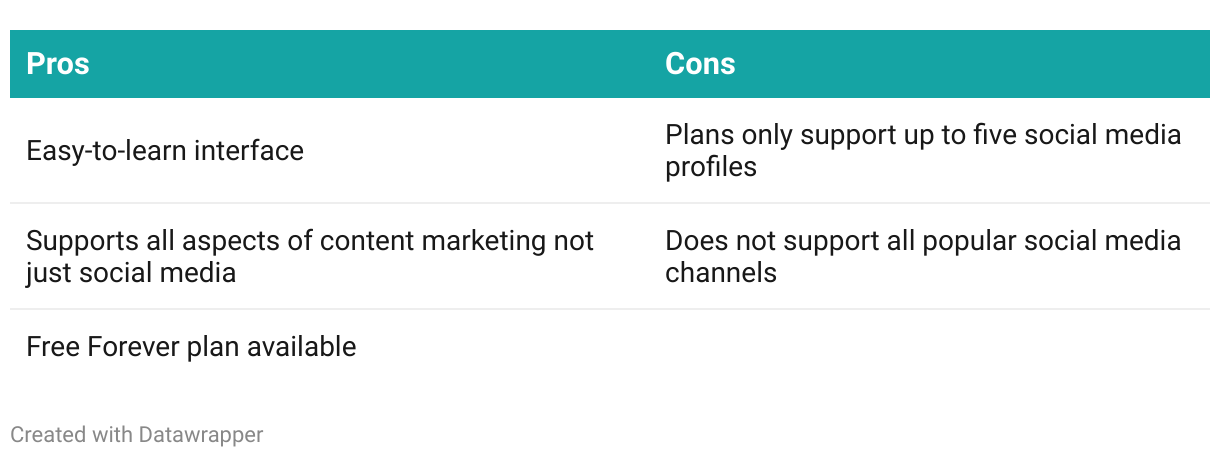
Task: Click 'Supports all aspects of content marketing' line
Action: 310,241
